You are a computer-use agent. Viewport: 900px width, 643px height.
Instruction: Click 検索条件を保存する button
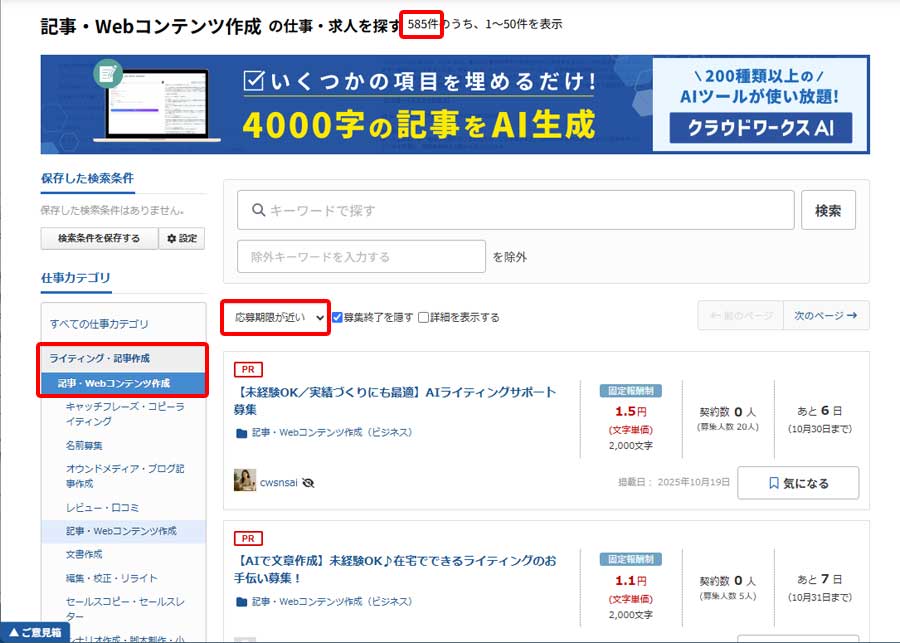pos(98,239)
